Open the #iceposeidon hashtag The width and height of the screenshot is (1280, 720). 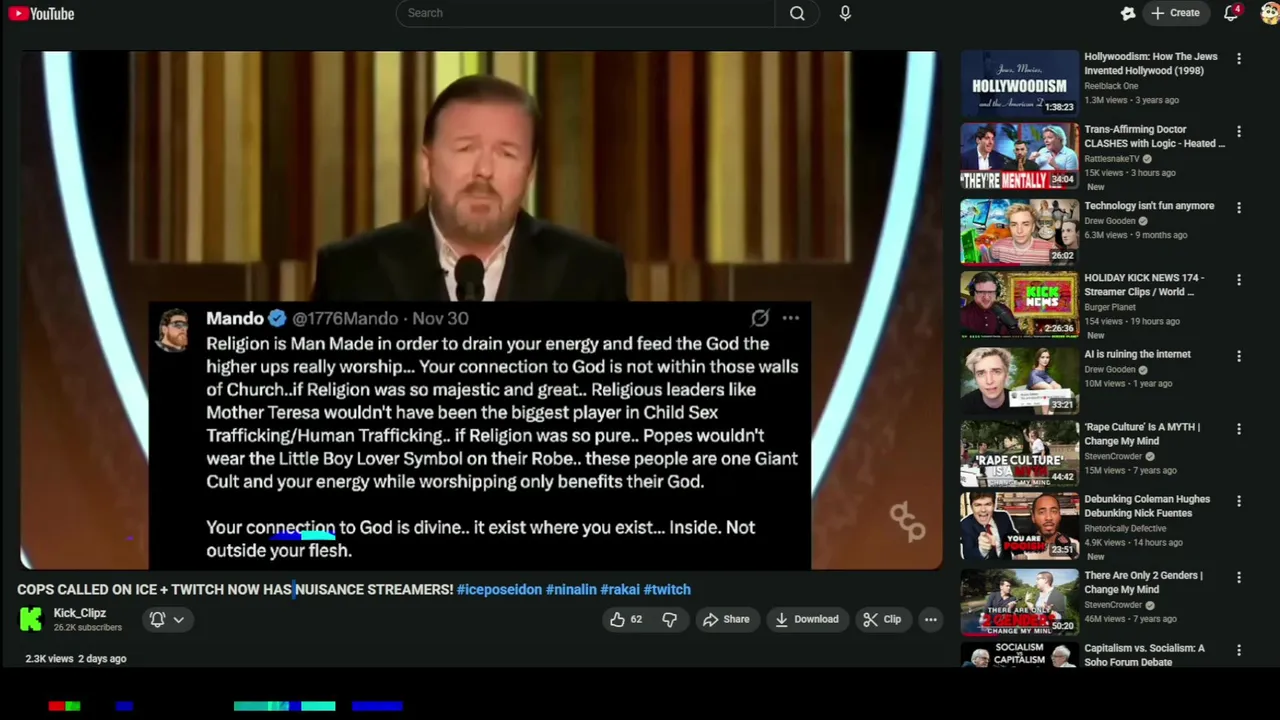point(499,590)
